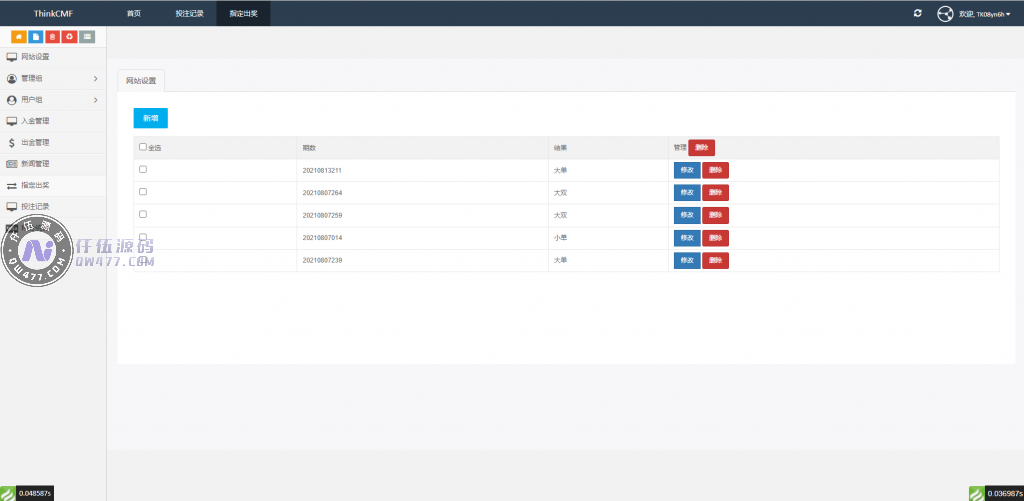Click the refresh icon in top bar
1024x501 pixels.
click(x=918, y=13)
